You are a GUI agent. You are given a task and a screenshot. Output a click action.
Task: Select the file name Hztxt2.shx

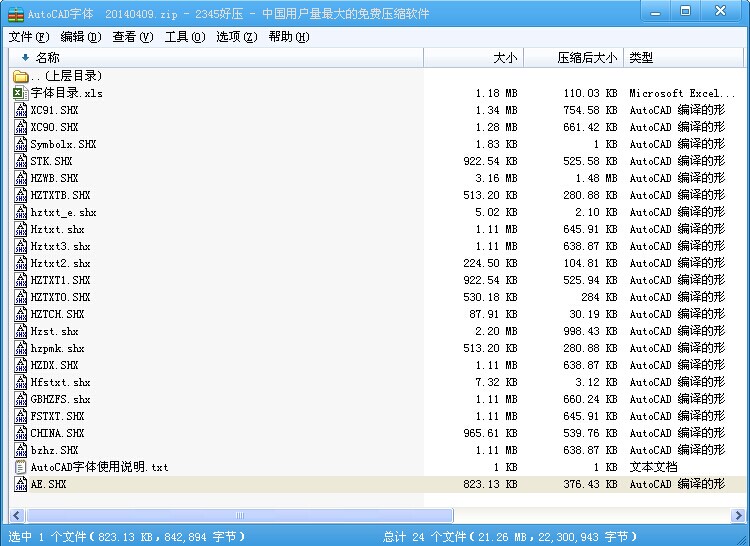click(60, 263)
